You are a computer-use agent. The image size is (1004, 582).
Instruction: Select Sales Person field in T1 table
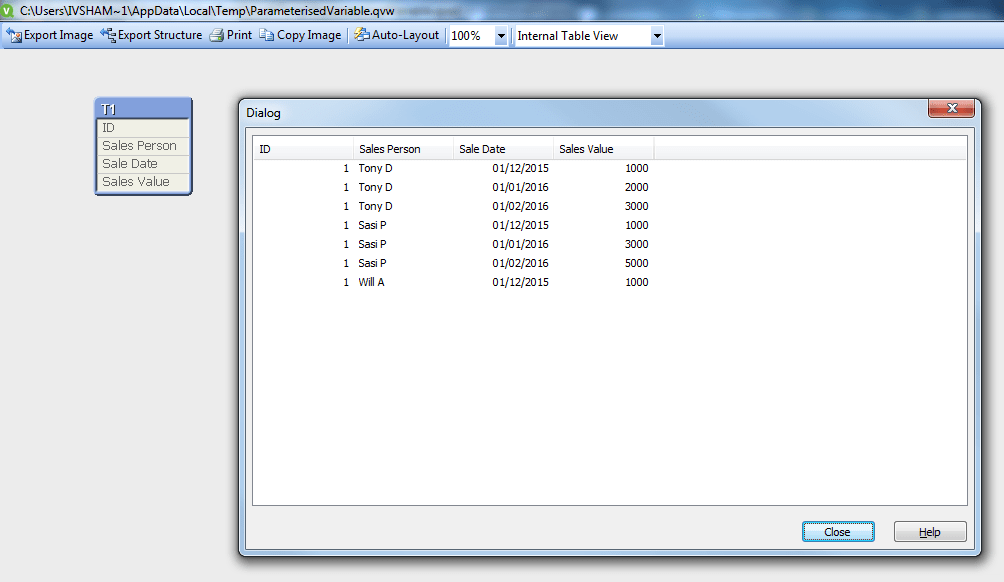click(143, 146)
